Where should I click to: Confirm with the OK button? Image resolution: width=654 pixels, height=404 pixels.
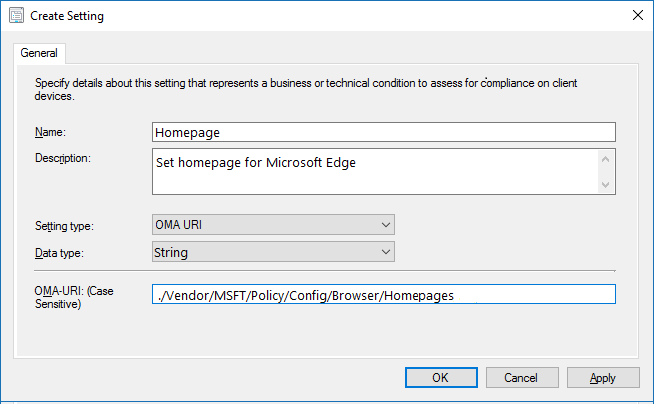(x=440, y=377)
